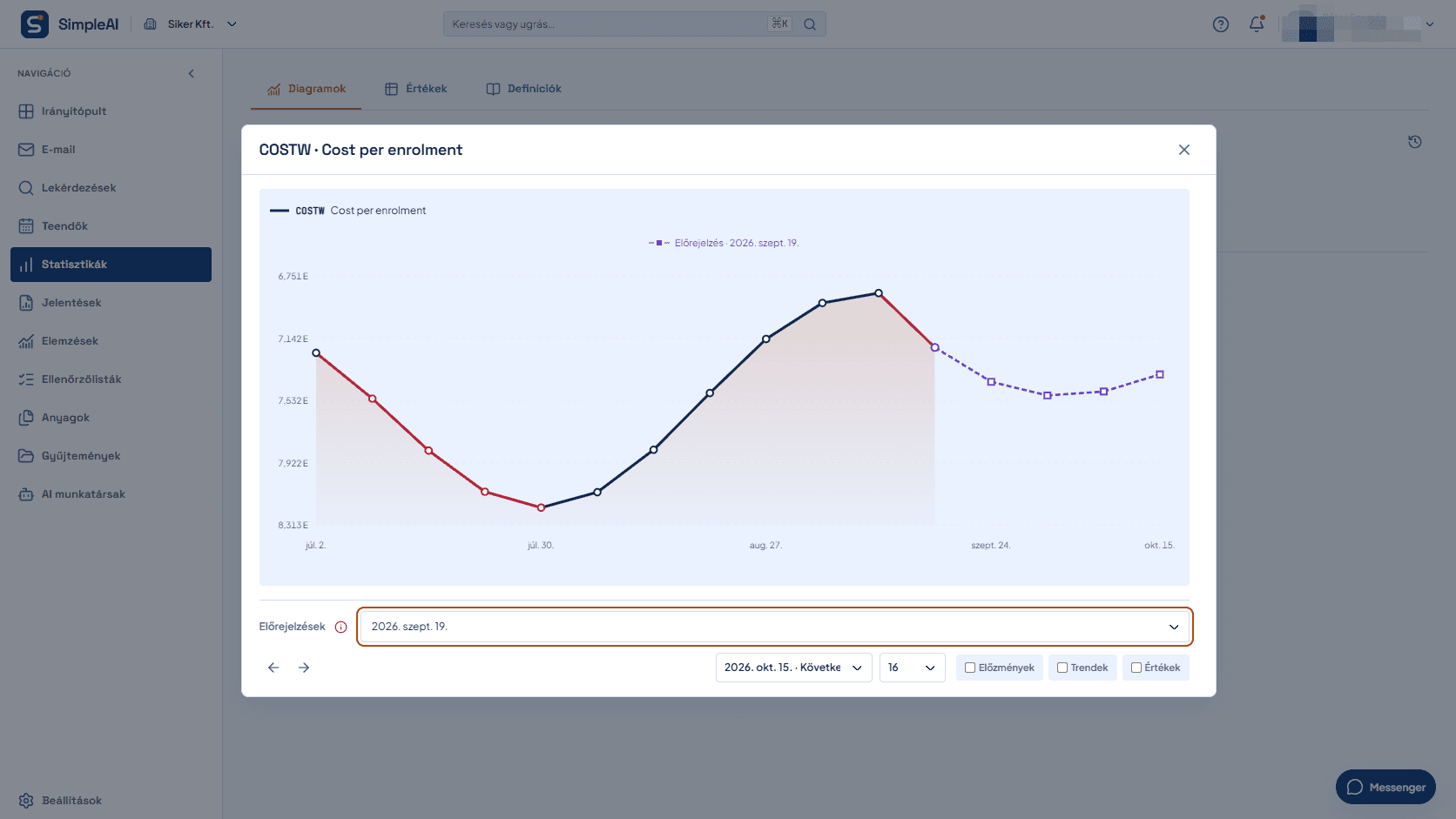Image resolution: width=1456 pixels, height=819 pixels.
Task: Open the 16 count dropdown
Action: pos(912,668)
